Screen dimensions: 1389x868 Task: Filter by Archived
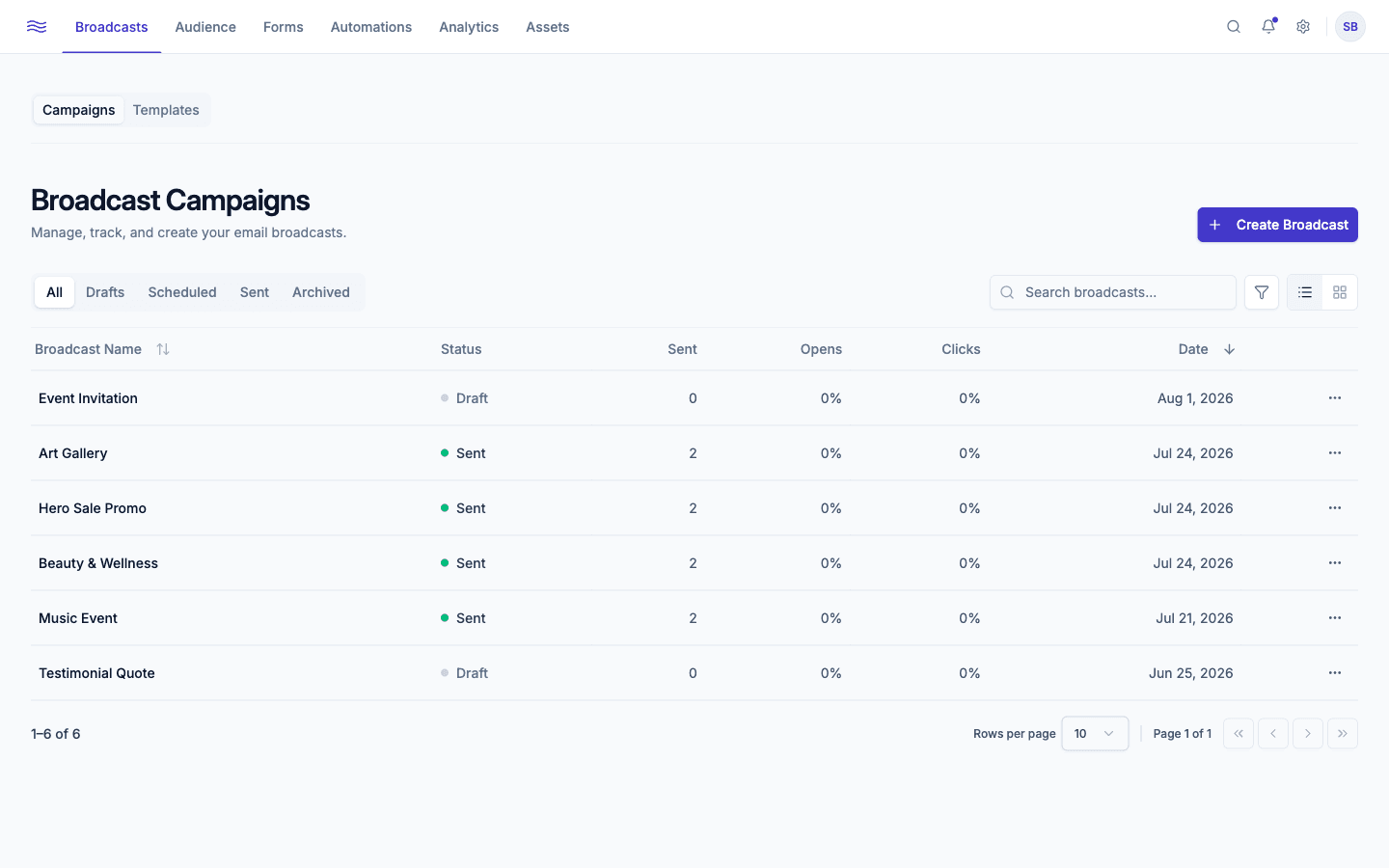(321, 292)
